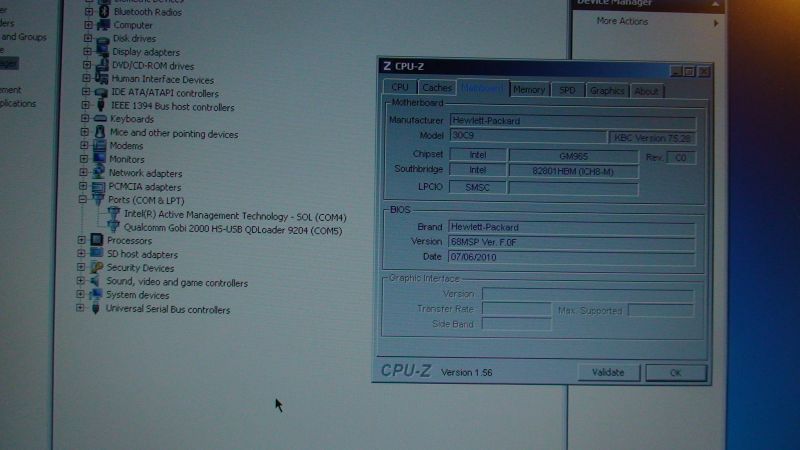Image resolution: width=800 pixels, height=450 pixels.
Task: Click the Model field showing 30C9
Action: (528, 136)
